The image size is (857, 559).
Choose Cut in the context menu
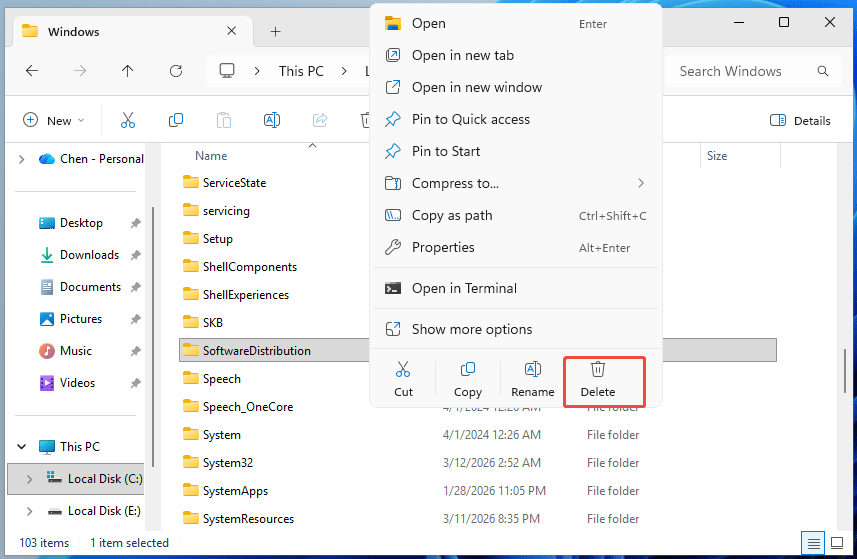tap(403, 379)
